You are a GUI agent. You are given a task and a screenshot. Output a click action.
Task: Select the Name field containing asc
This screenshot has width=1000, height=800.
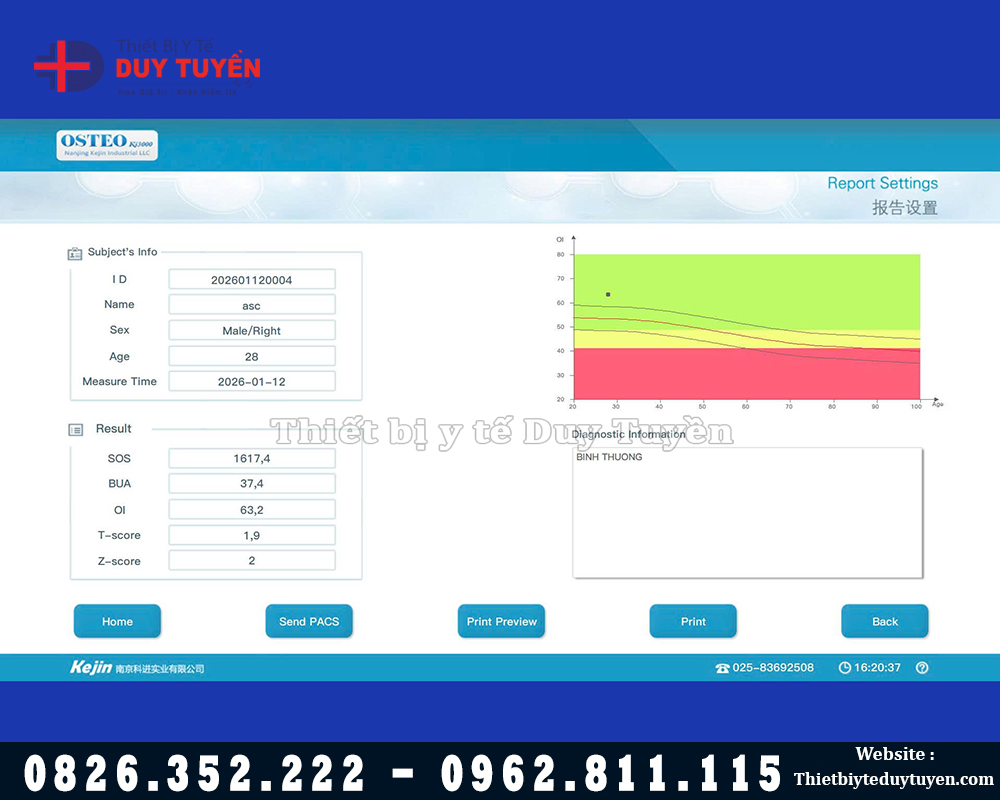(x=252, y=305)
